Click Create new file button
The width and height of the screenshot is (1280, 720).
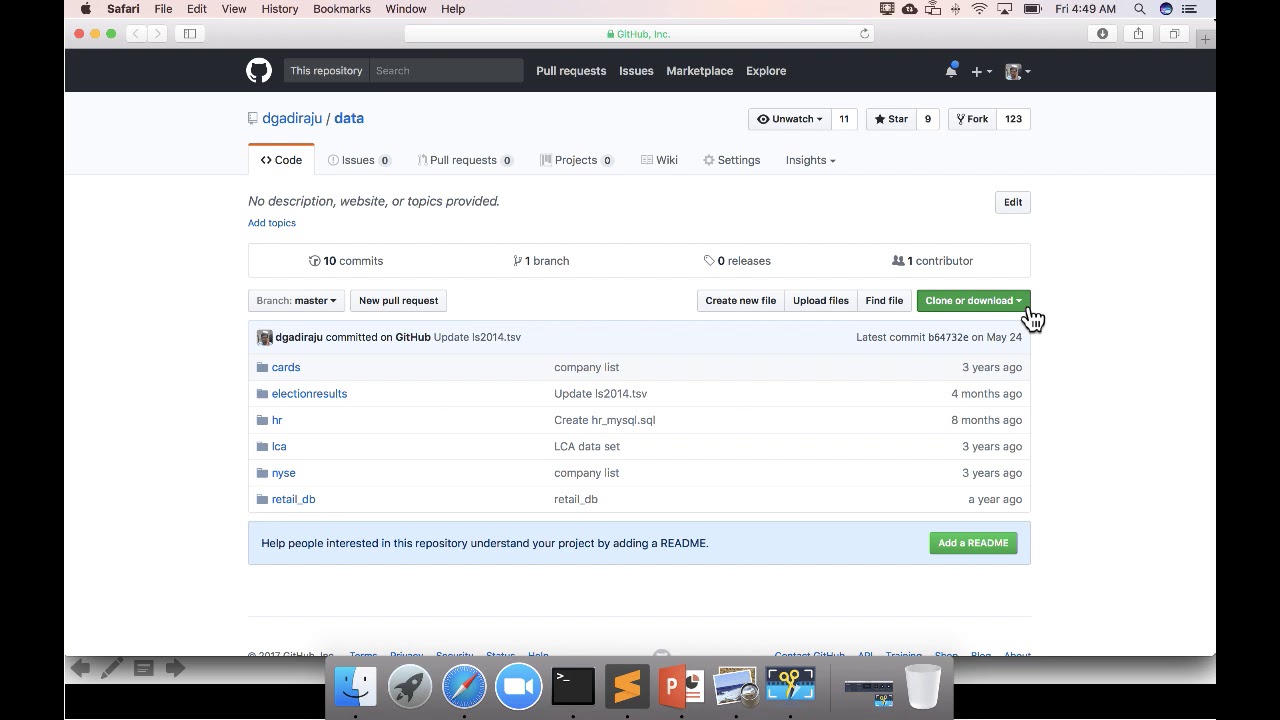pyautogui.click(x=740, y=301)
